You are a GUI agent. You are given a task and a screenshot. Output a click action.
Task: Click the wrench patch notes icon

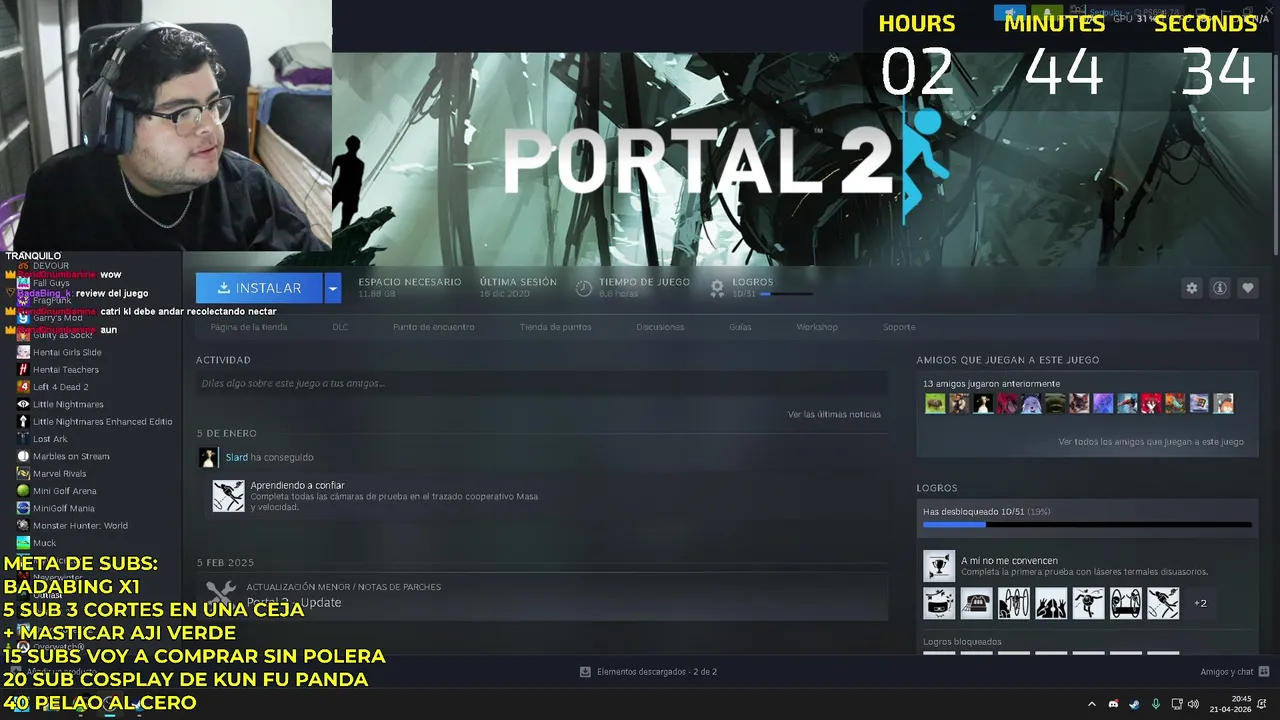pyautogui.click(x=220, y=595)
